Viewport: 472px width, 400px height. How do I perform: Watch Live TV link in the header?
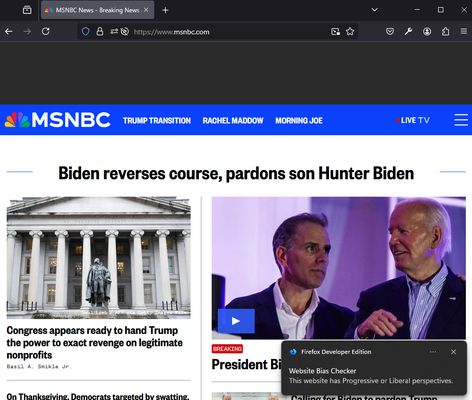pyautogui.click(x=413, y=120)
